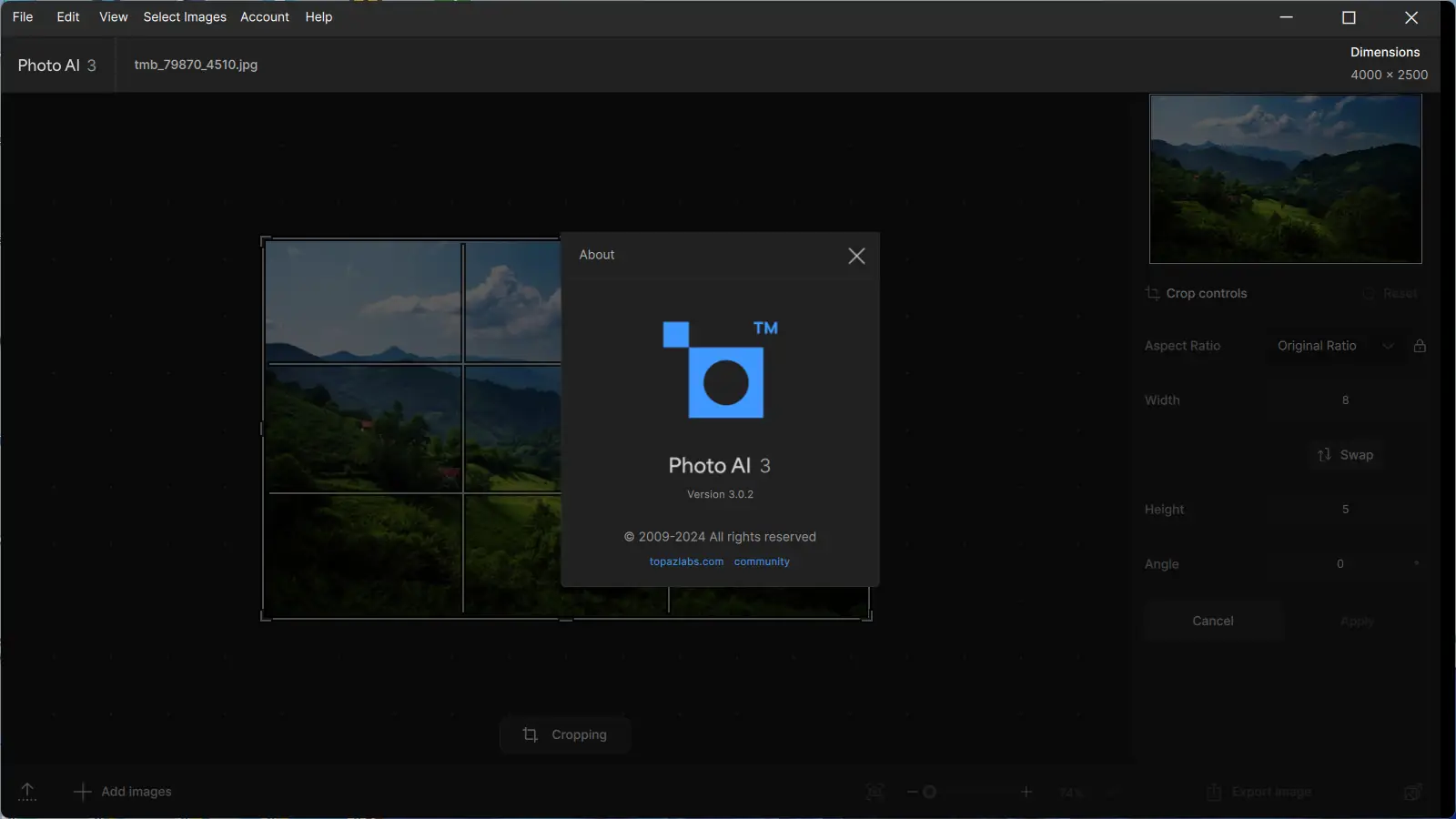Open the topazlabs.com link
Viewport: 1456px width, 819px height.
click(x=686, y=561)
